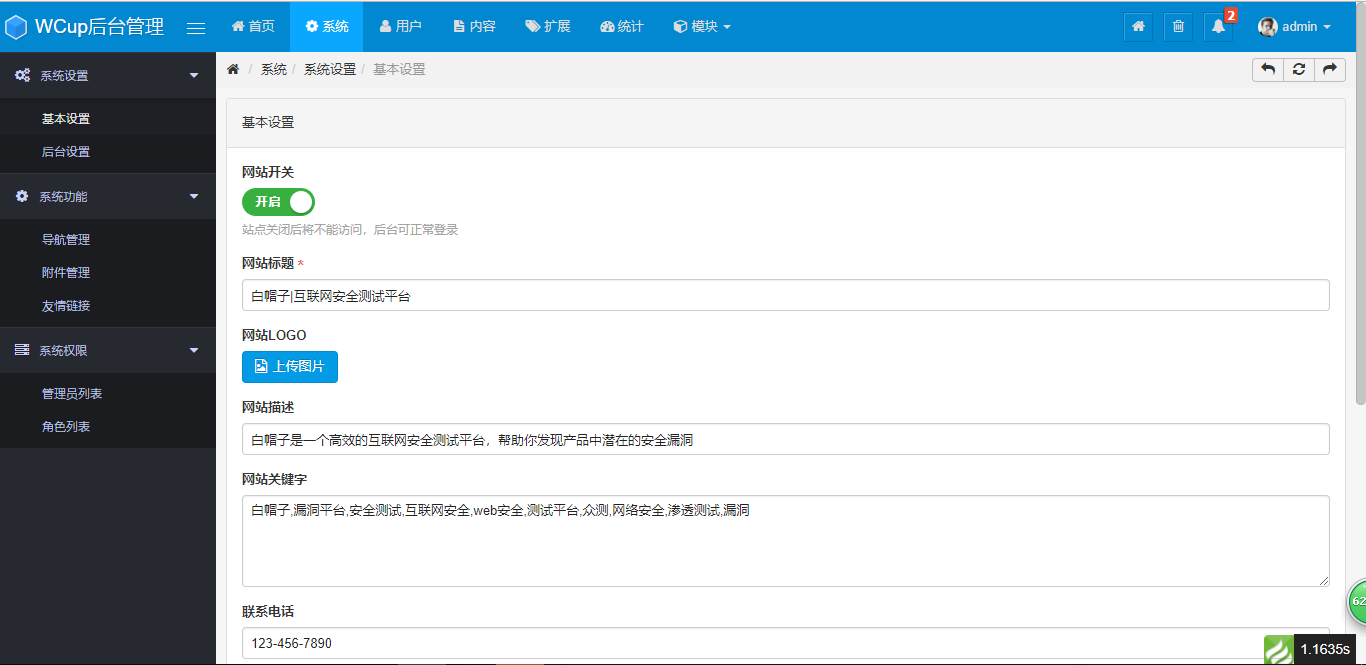
Task: Click the gears icon beside 系统设置
Action: point(22,75)
